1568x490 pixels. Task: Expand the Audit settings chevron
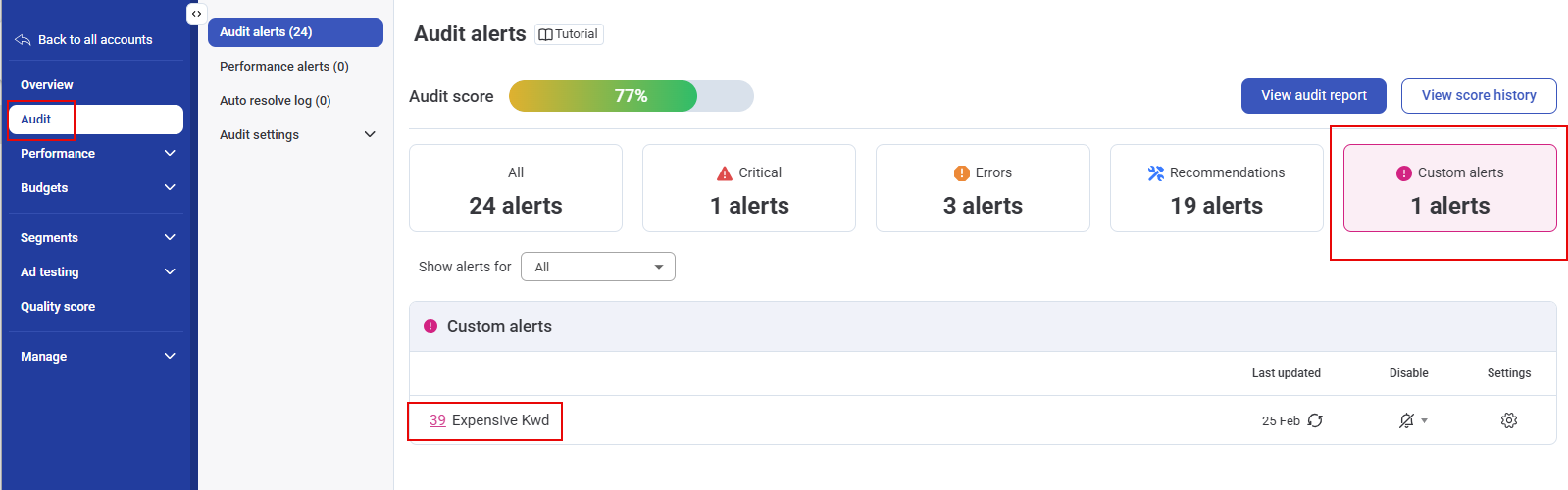[x=370, y=134]
